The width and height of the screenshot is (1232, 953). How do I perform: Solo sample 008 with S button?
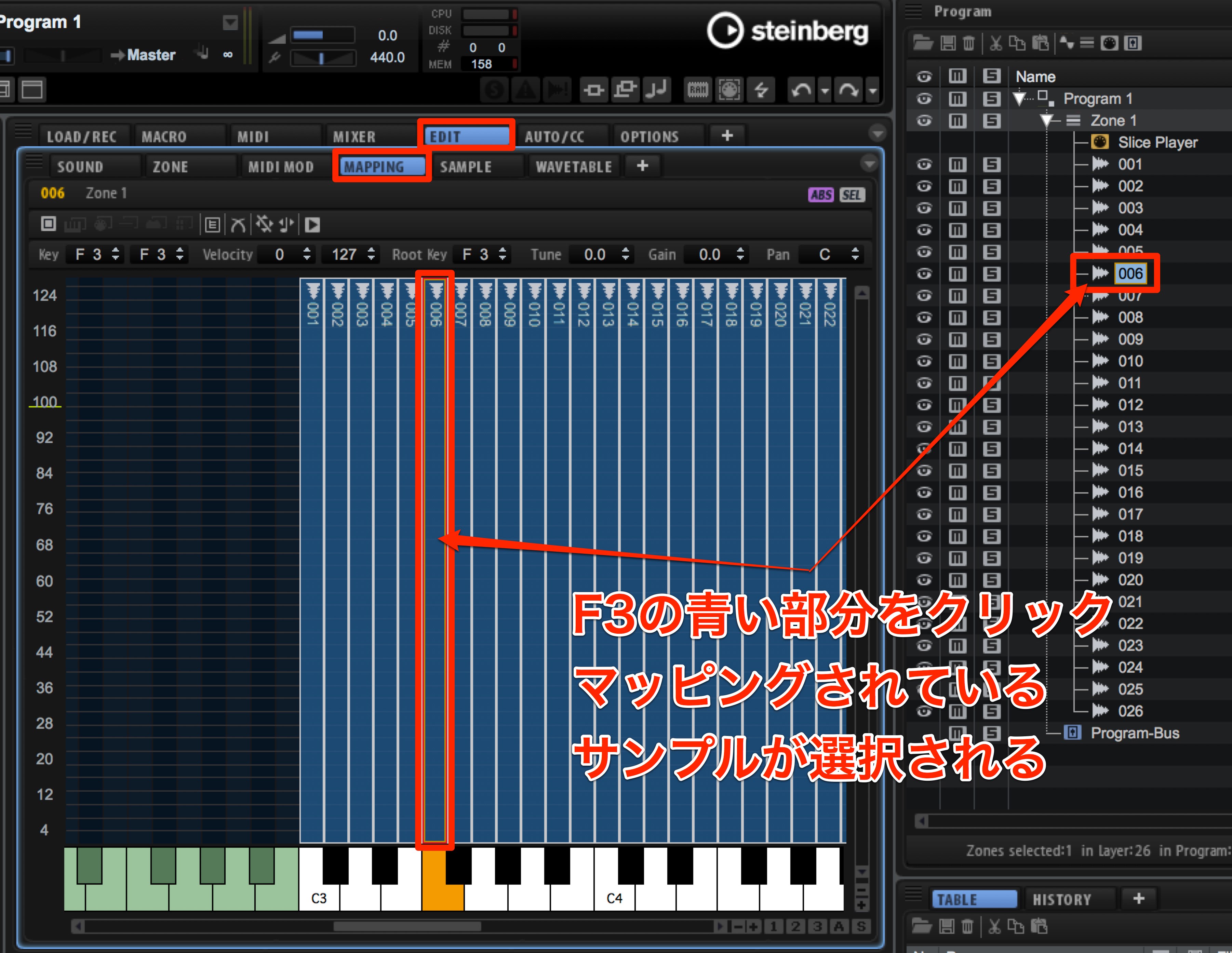point(991,318)
